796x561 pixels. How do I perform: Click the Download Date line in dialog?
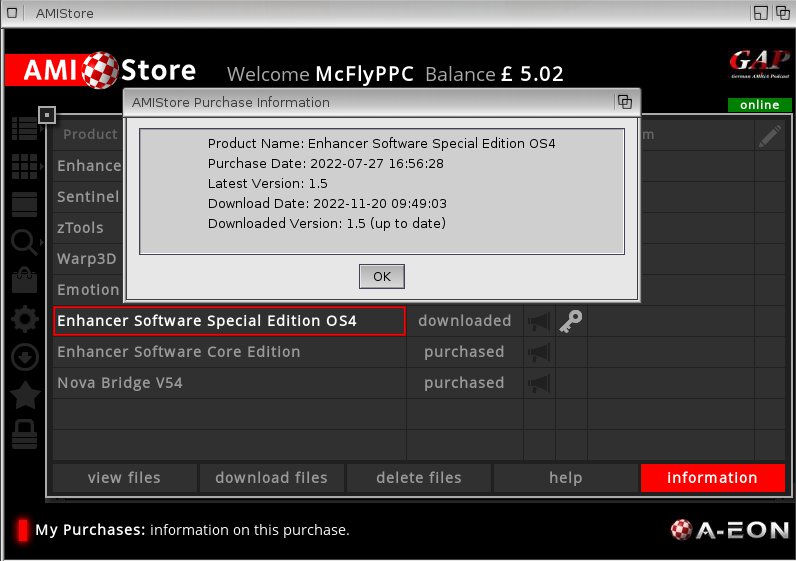coord(327,204)
